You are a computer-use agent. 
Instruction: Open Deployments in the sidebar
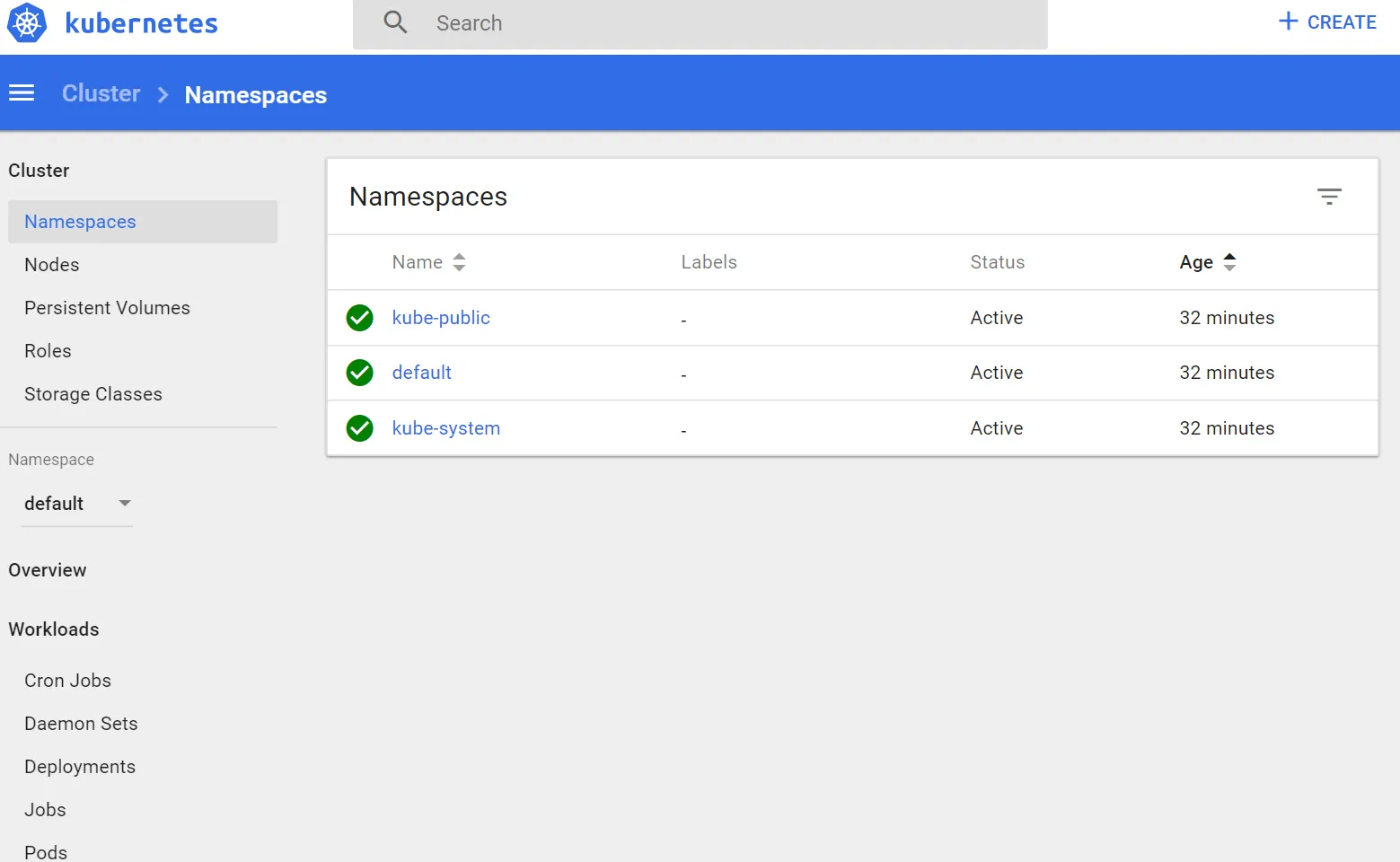(80, 767)
